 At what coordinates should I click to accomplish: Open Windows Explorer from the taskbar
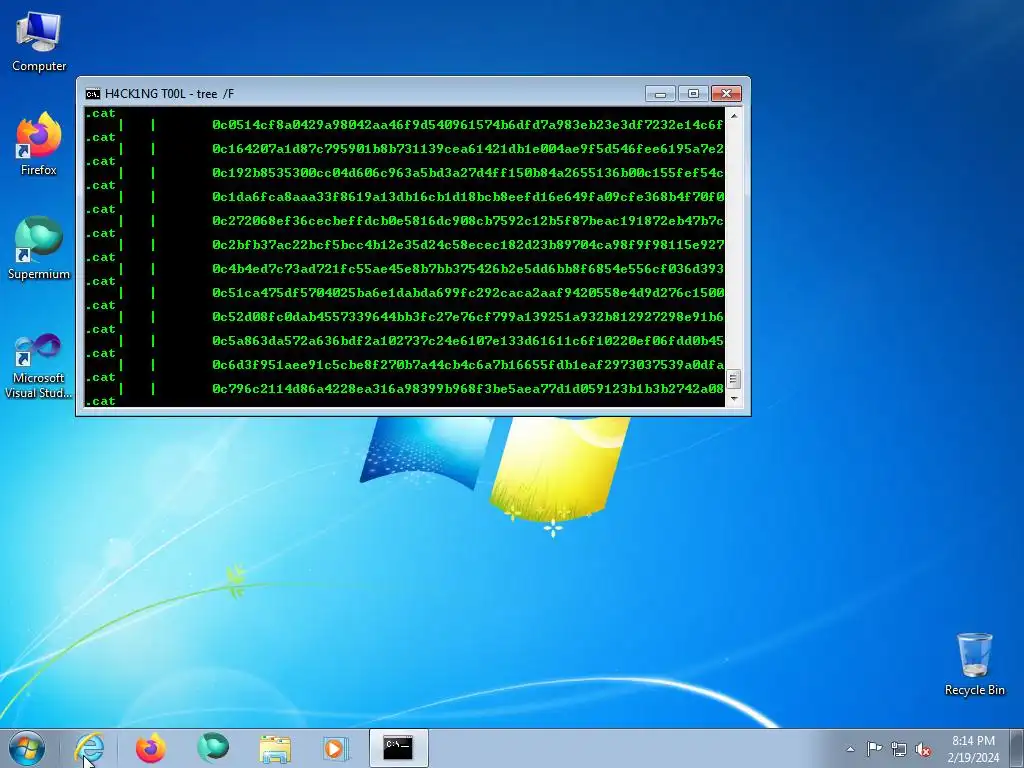275,748
